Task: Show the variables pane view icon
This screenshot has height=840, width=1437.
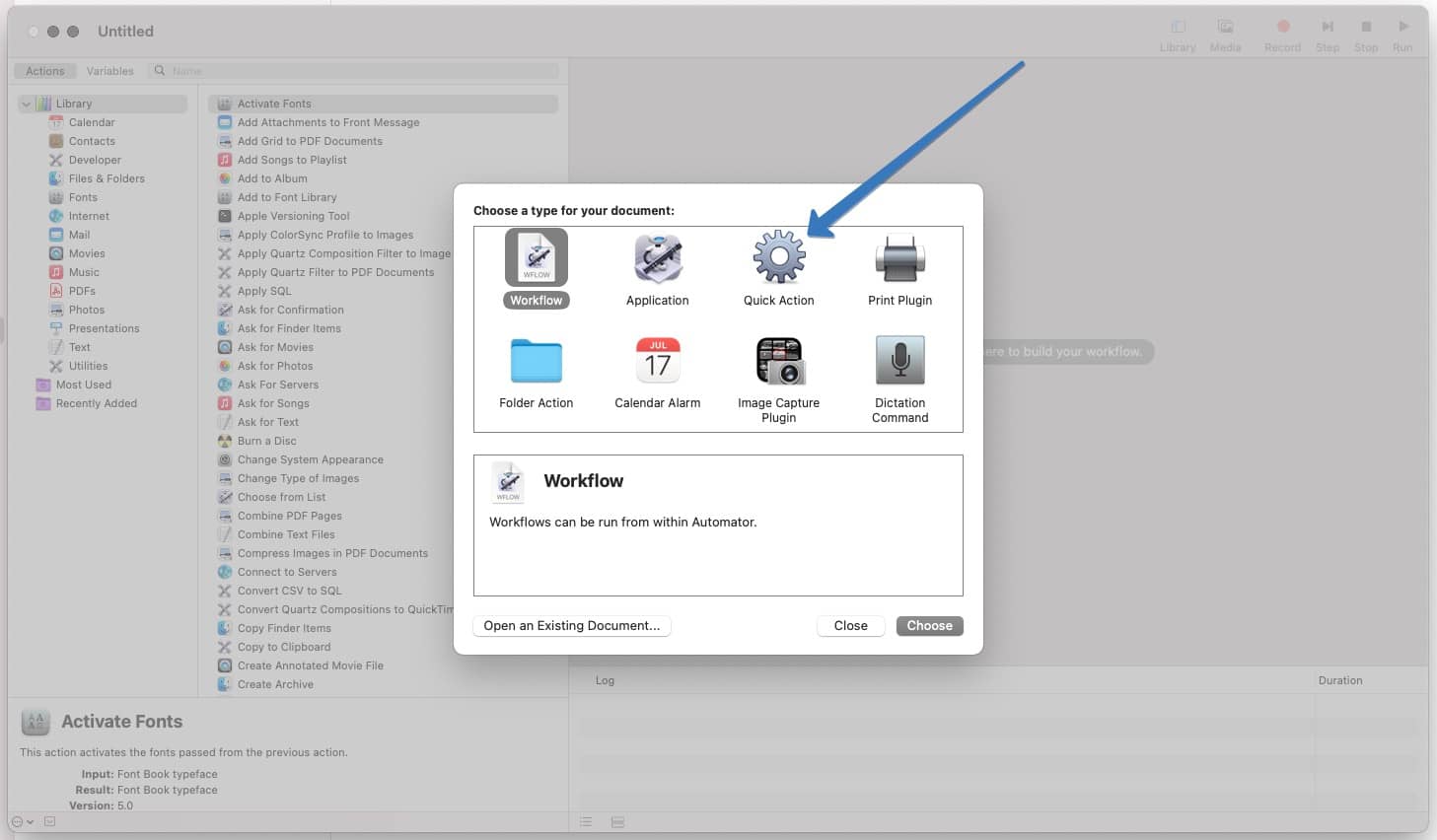Action: (617, 822)
